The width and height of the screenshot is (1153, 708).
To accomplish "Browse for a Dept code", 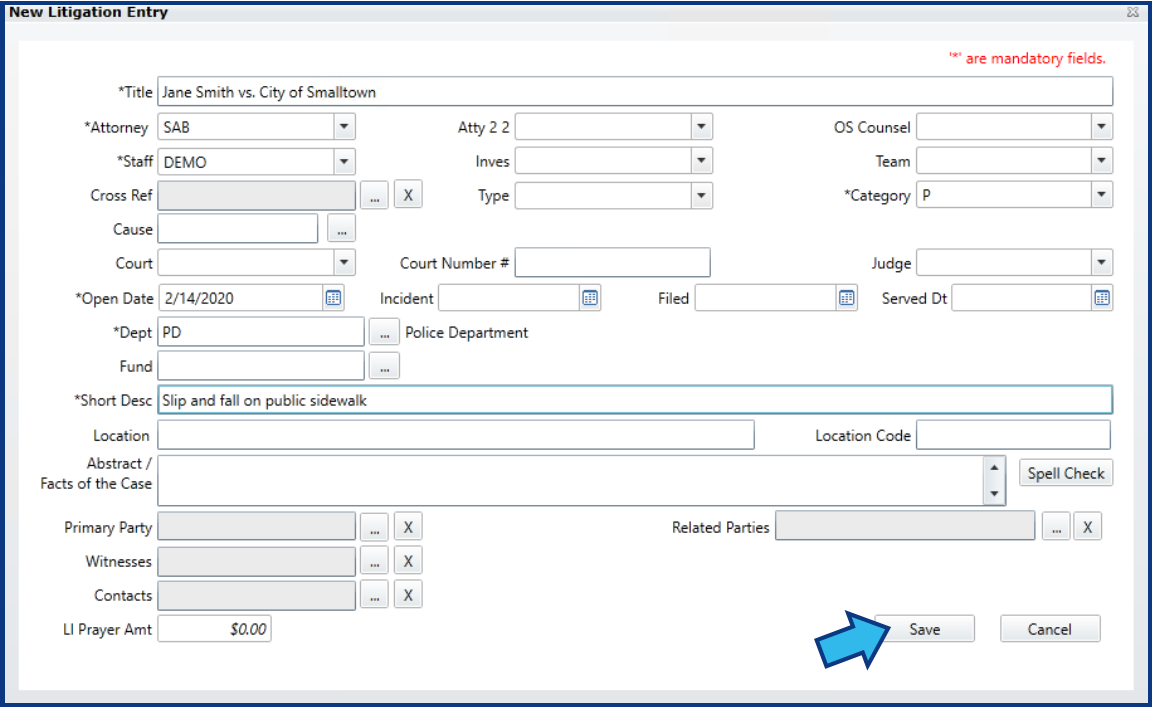I will point(384,332).
